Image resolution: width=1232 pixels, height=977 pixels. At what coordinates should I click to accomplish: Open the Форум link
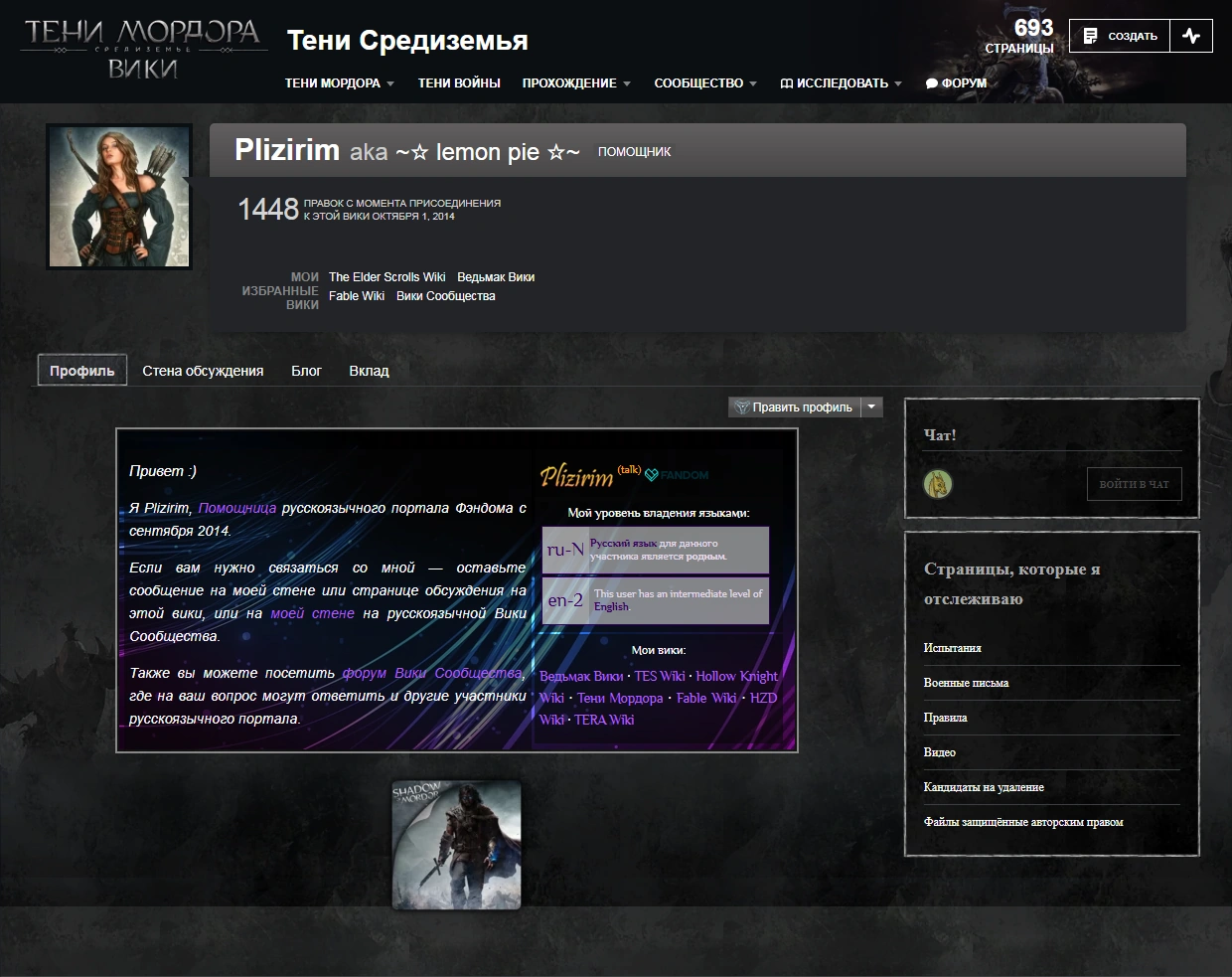(956, 83)
